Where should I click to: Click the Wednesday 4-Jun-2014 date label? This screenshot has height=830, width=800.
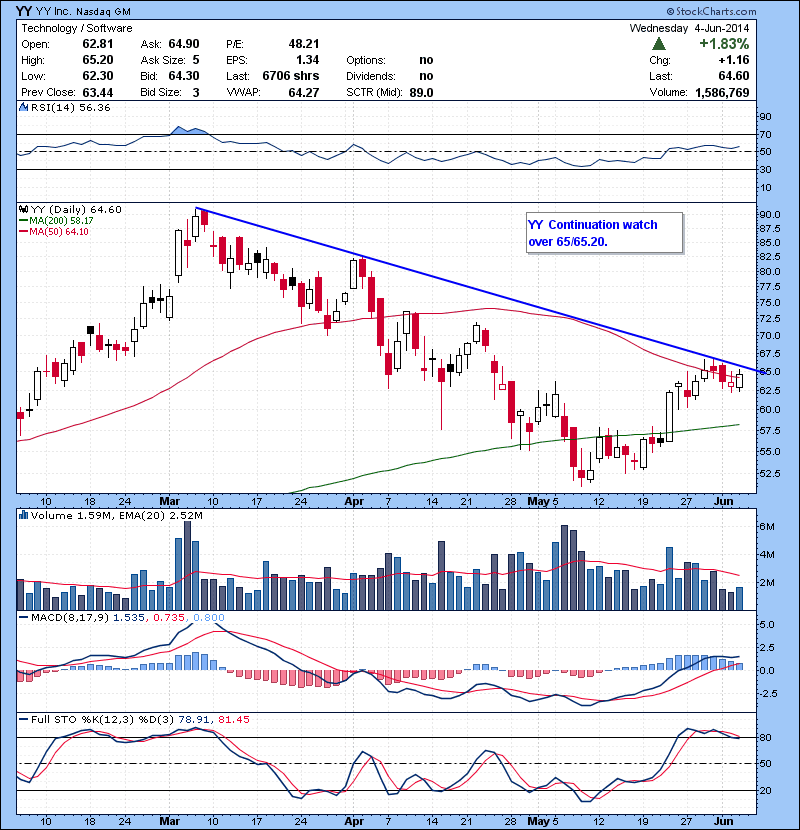click(690, 29)
